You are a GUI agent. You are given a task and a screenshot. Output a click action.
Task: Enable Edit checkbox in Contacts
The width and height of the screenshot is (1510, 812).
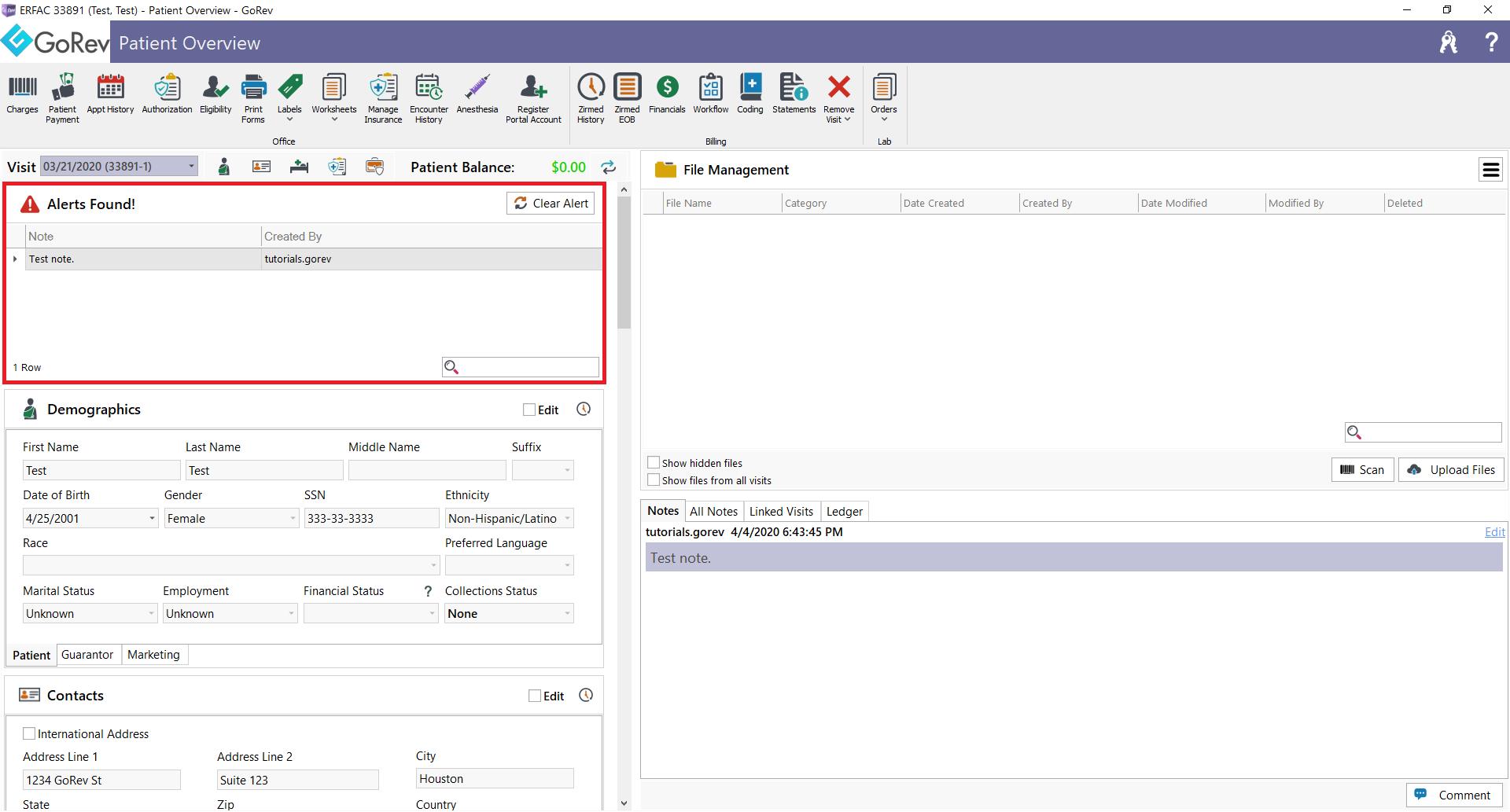pos(535,696)
